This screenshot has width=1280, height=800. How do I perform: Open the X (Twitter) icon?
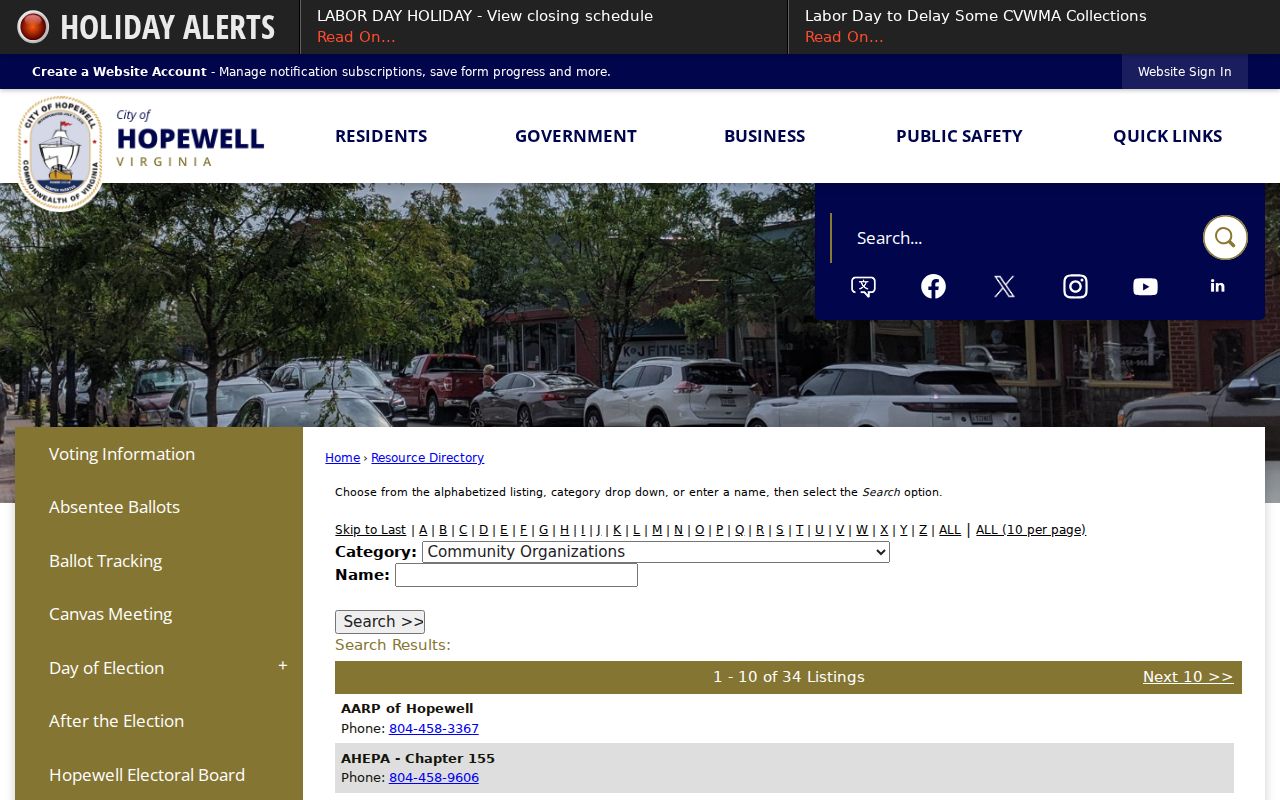point(1004,287)
